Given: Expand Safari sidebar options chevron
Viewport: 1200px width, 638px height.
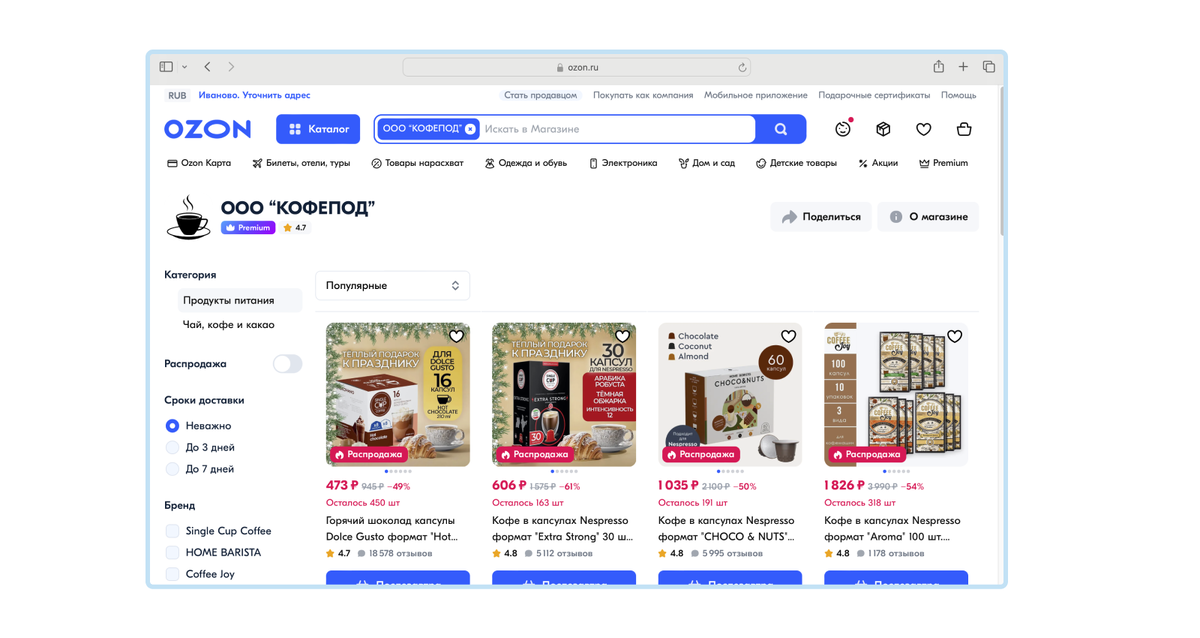Looking at the screenshot, I should [x=185, y=67].
